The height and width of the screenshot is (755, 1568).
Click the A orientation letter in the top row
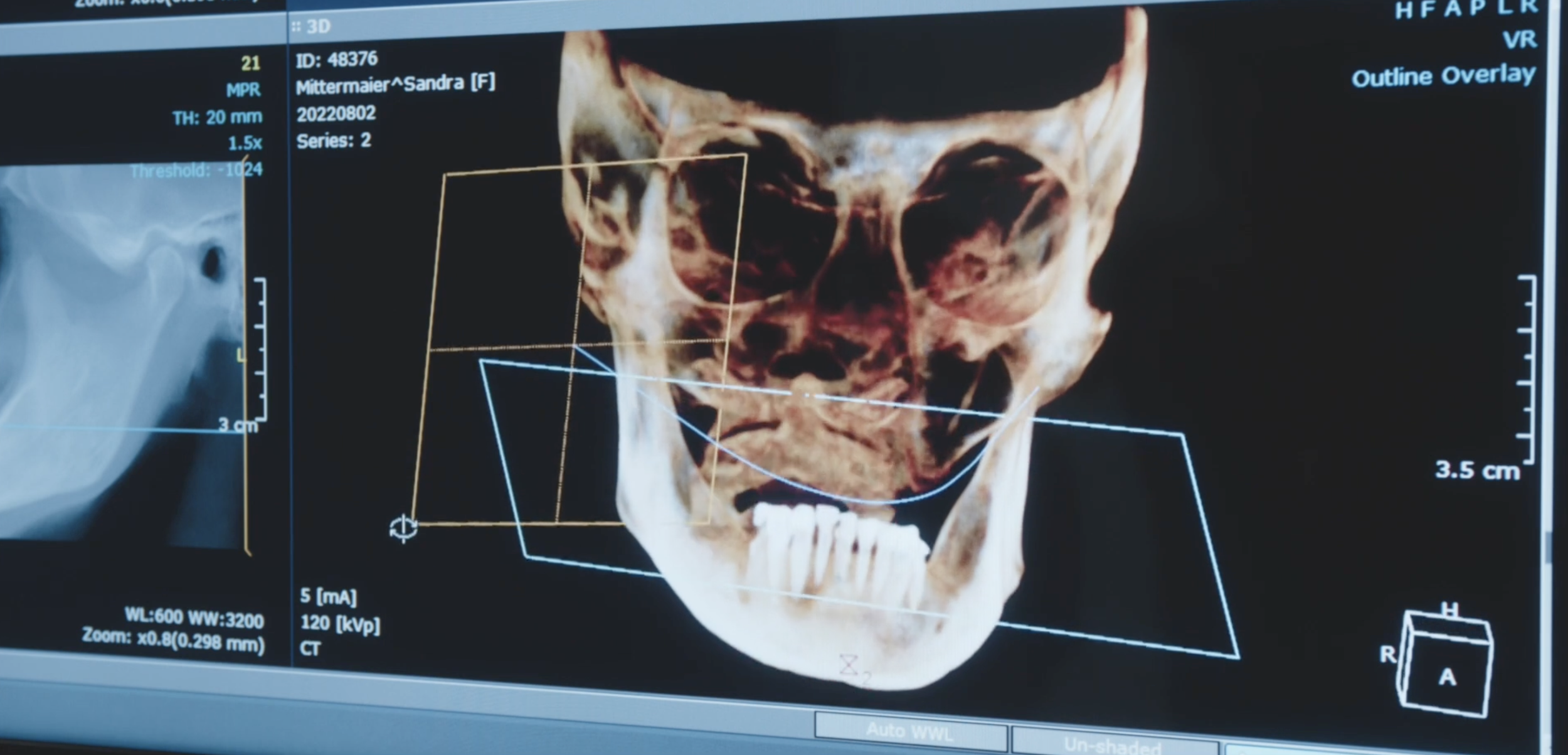click(1454, 9)
